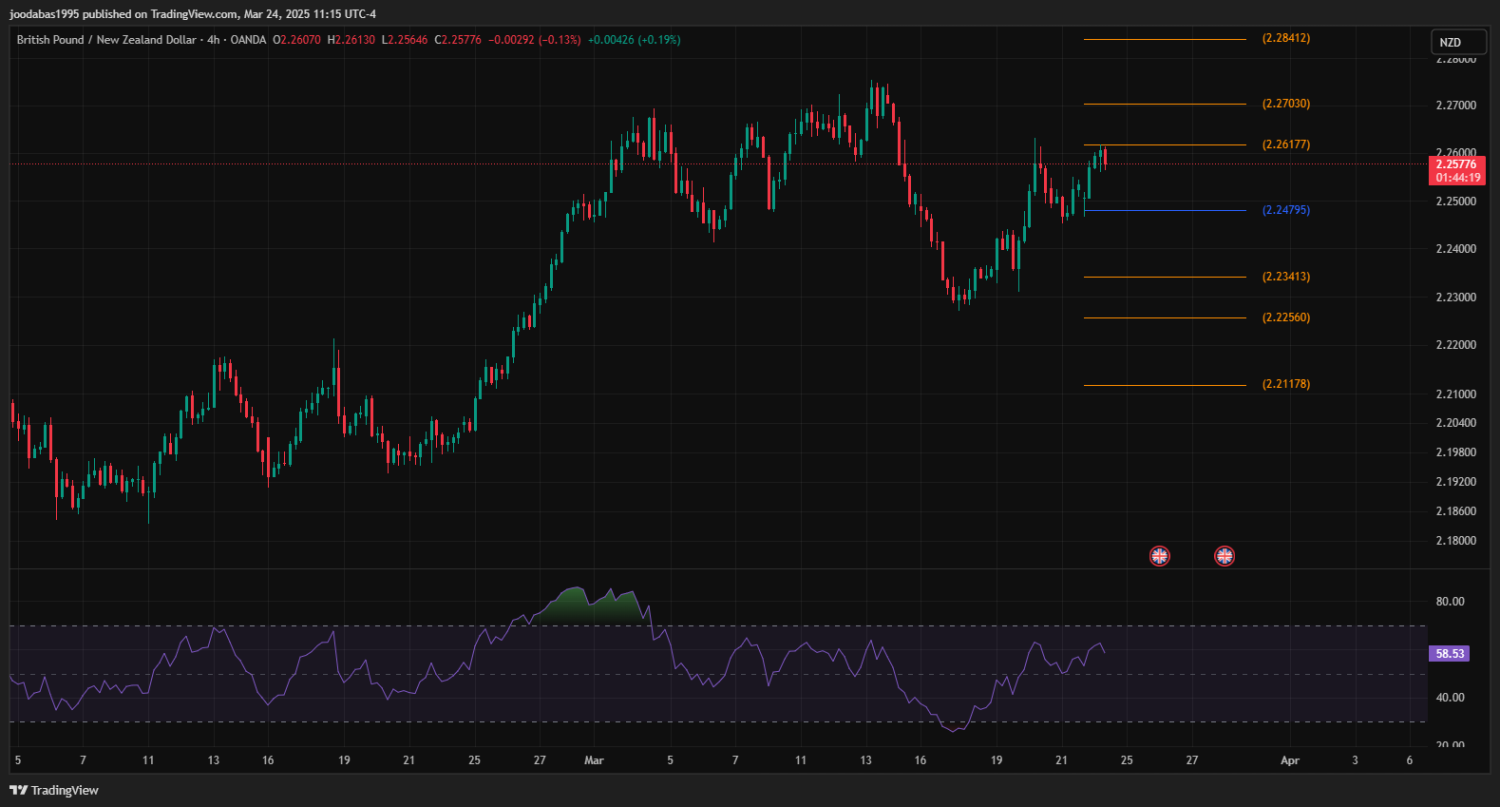The image size is (1500, 807).
Task: Select the white horizontal line at 2.21178
Action: click(1165, 385)
